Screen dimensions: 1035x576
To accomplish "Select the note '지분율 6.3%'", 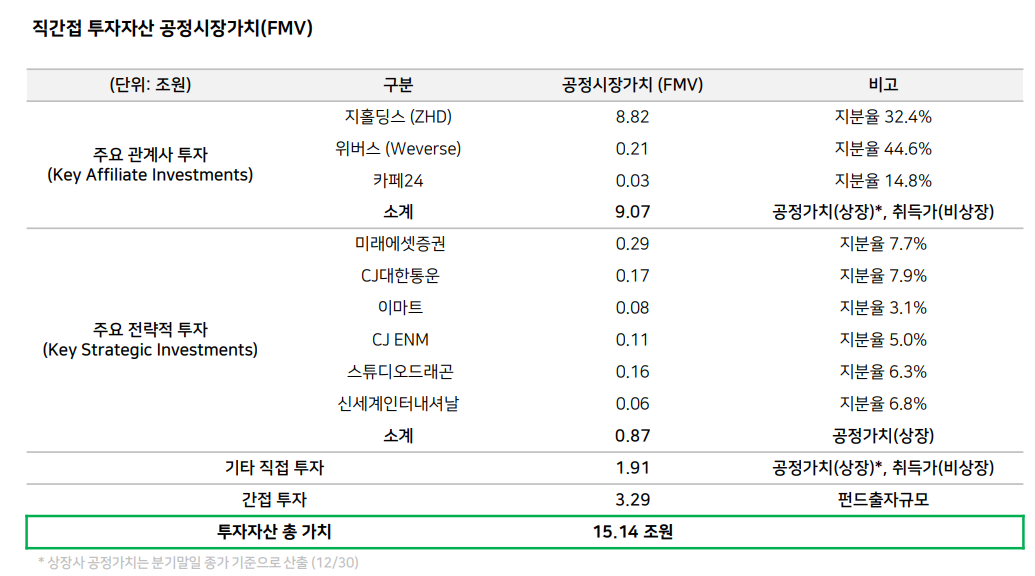I will click(x=883, y=371).
